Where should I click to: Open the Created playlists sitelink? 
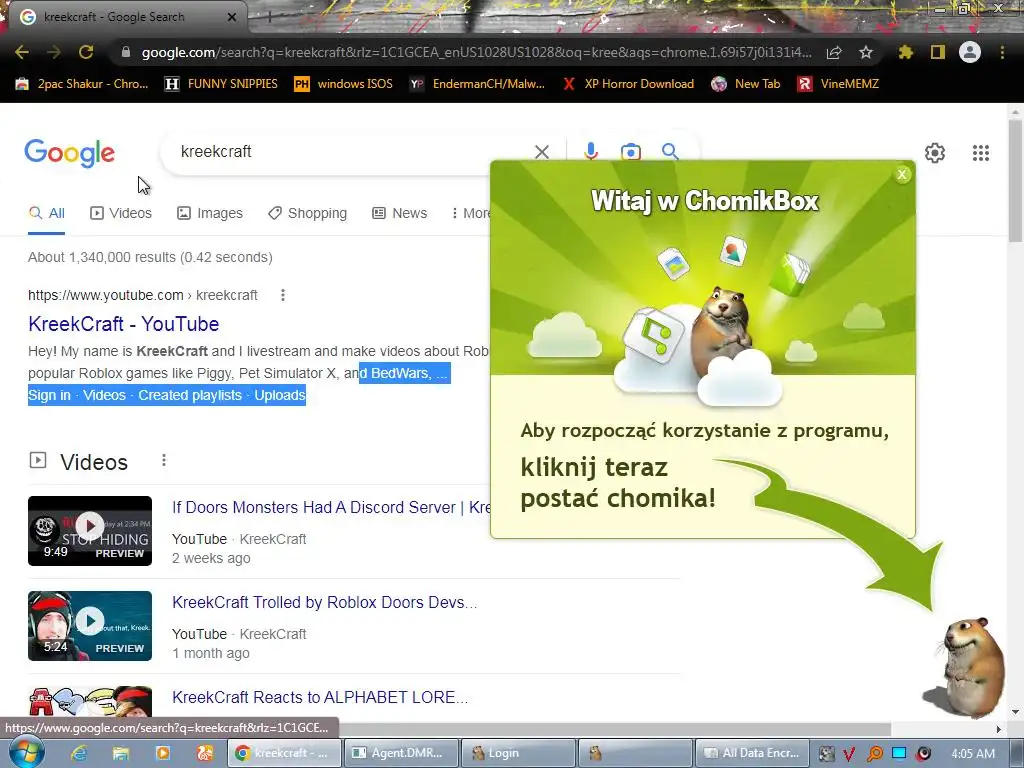(x=189, y=395)
